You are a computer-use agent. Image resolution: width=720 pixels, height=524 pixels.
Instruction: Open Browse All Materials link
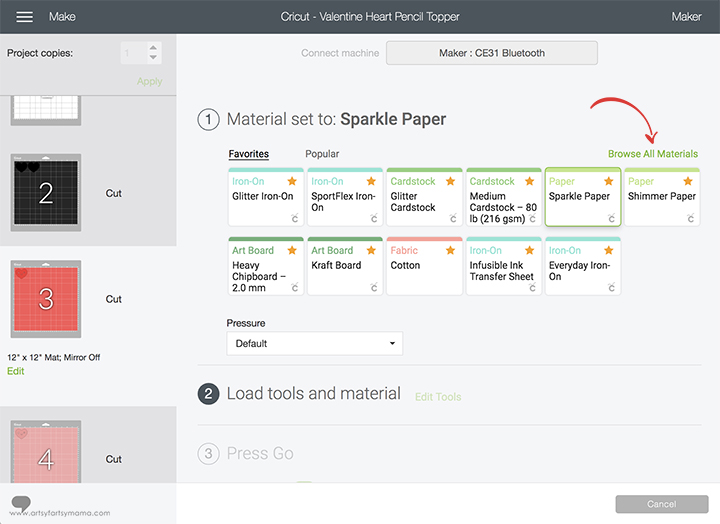point(653,154)
